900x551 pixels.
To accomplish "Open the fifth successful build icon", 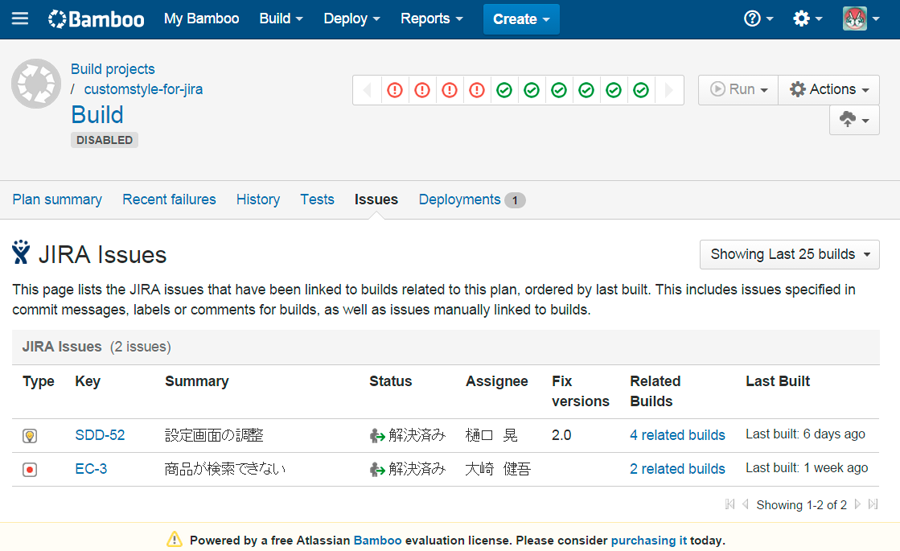I will click(x=614, y=90).
